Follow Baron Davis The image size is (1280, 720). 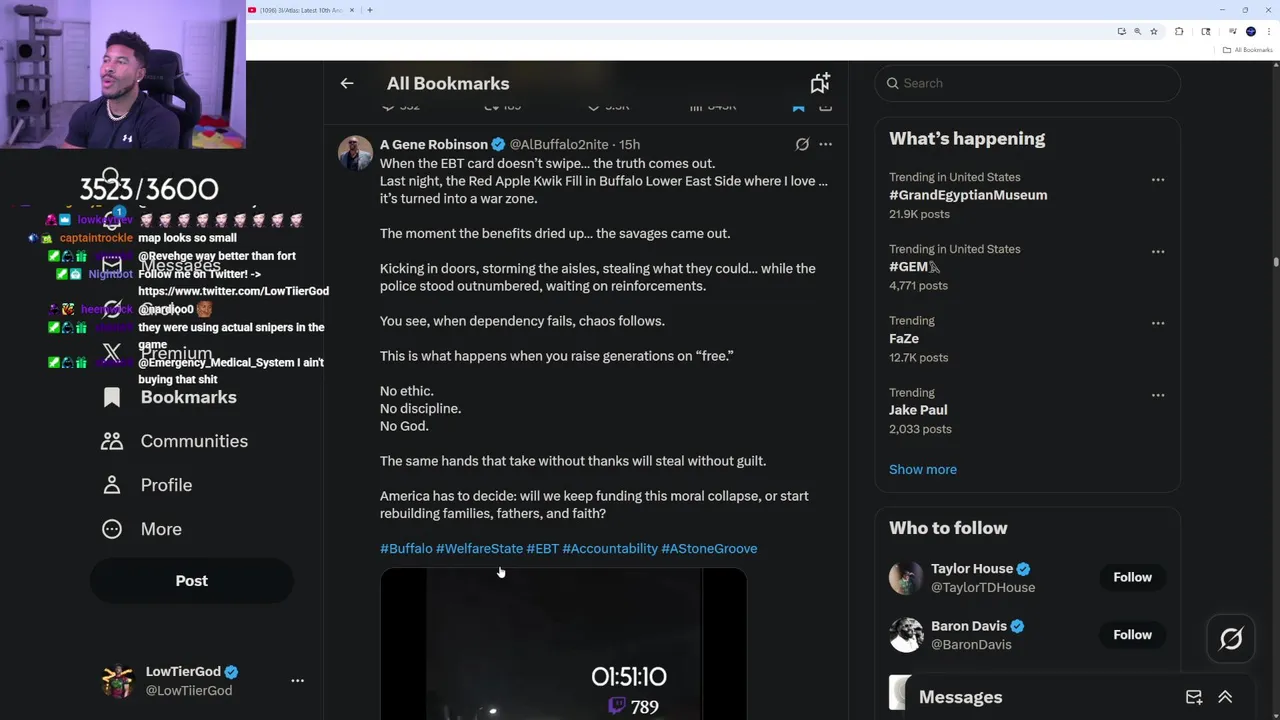[x=1133, y=635]
